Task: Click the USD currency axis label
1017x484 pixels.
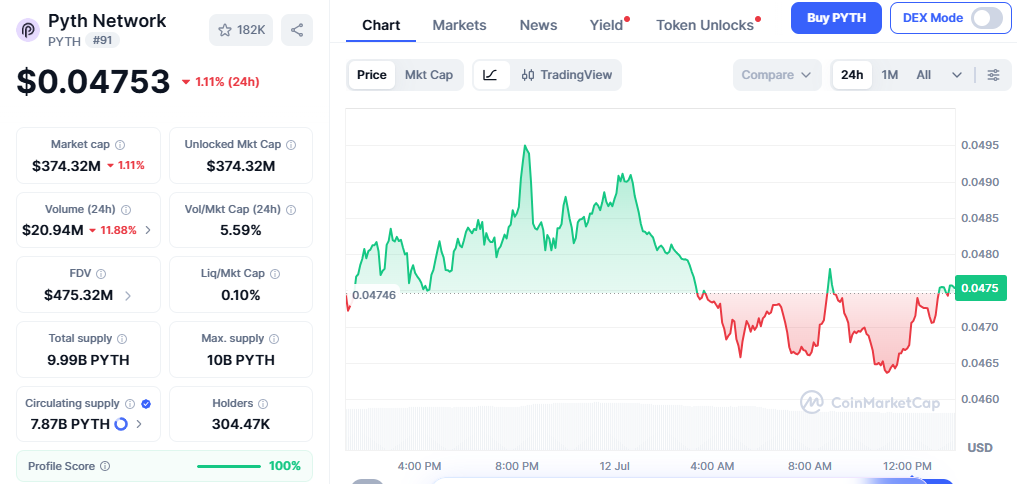Action: (x=980, y=448)
